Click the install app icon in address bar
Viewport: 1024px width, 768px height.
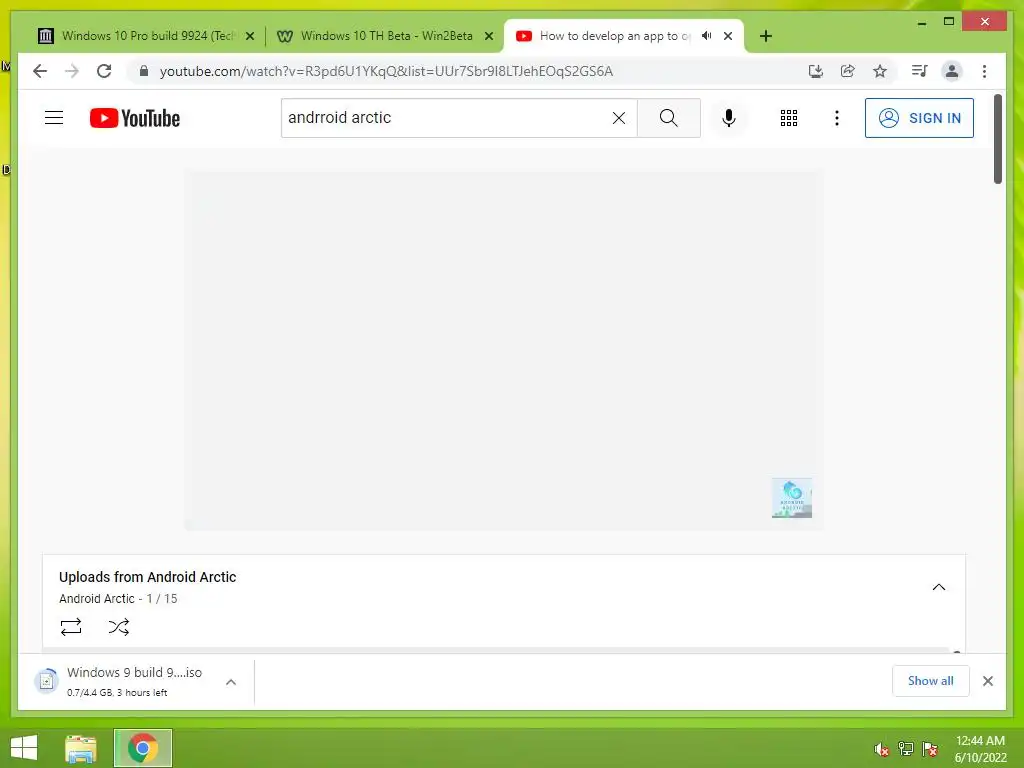coord(816,71)
